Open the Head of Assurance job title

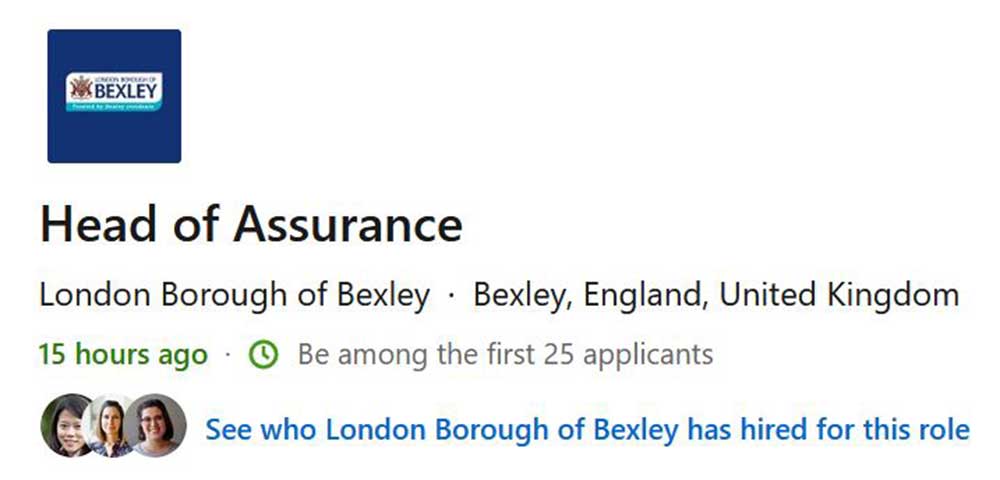[251, 225]
